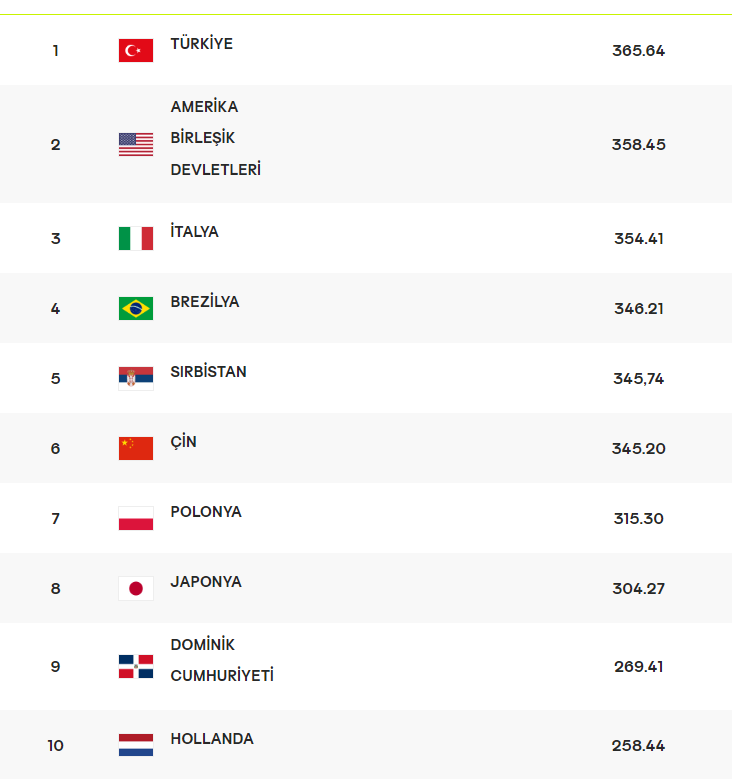Click the Türkiye flag icon
Viewport: 732px width, 779px height.
[136, 50]
